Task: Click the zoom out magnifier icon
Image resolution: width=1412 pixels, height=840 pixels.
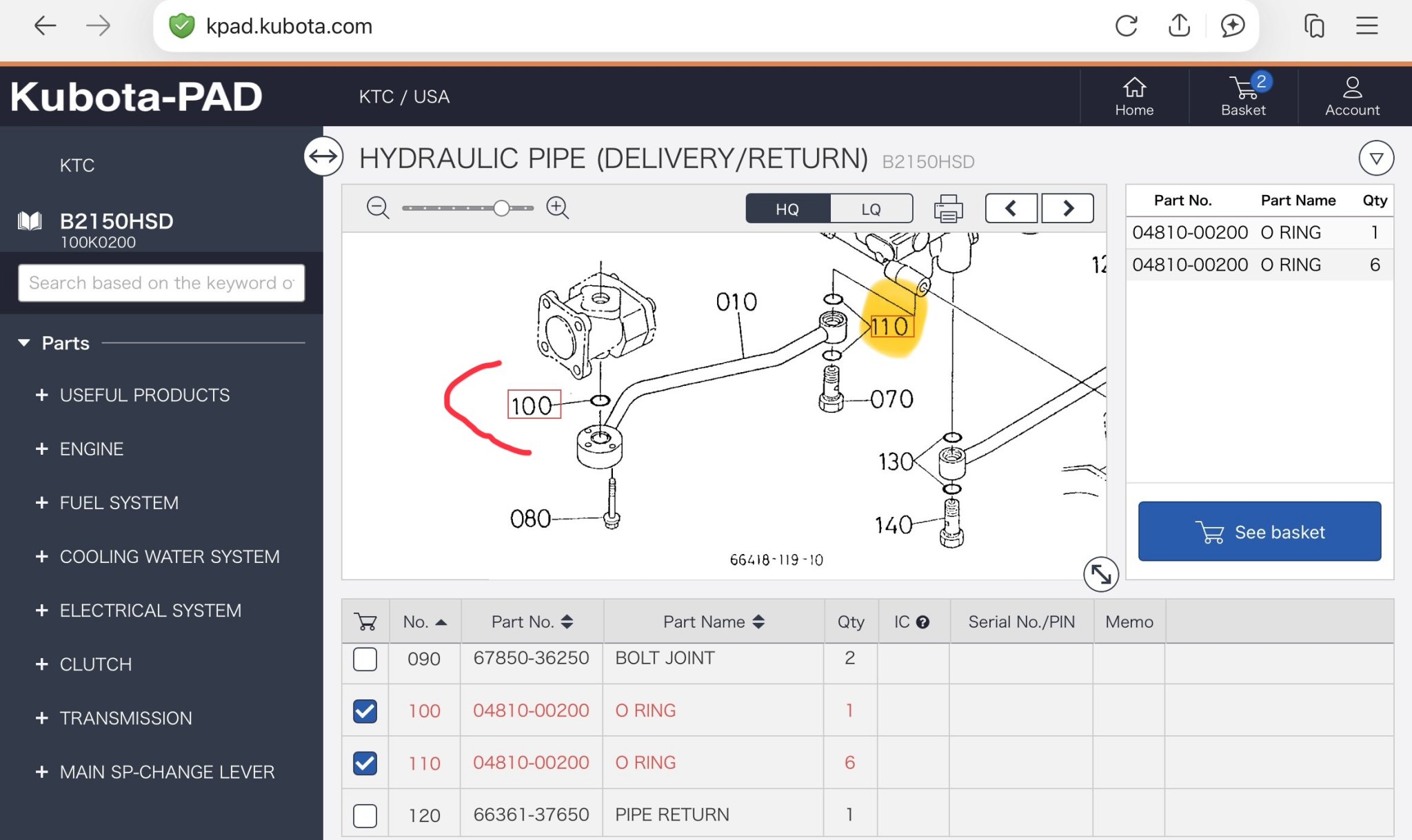Action: click(377, 207)
